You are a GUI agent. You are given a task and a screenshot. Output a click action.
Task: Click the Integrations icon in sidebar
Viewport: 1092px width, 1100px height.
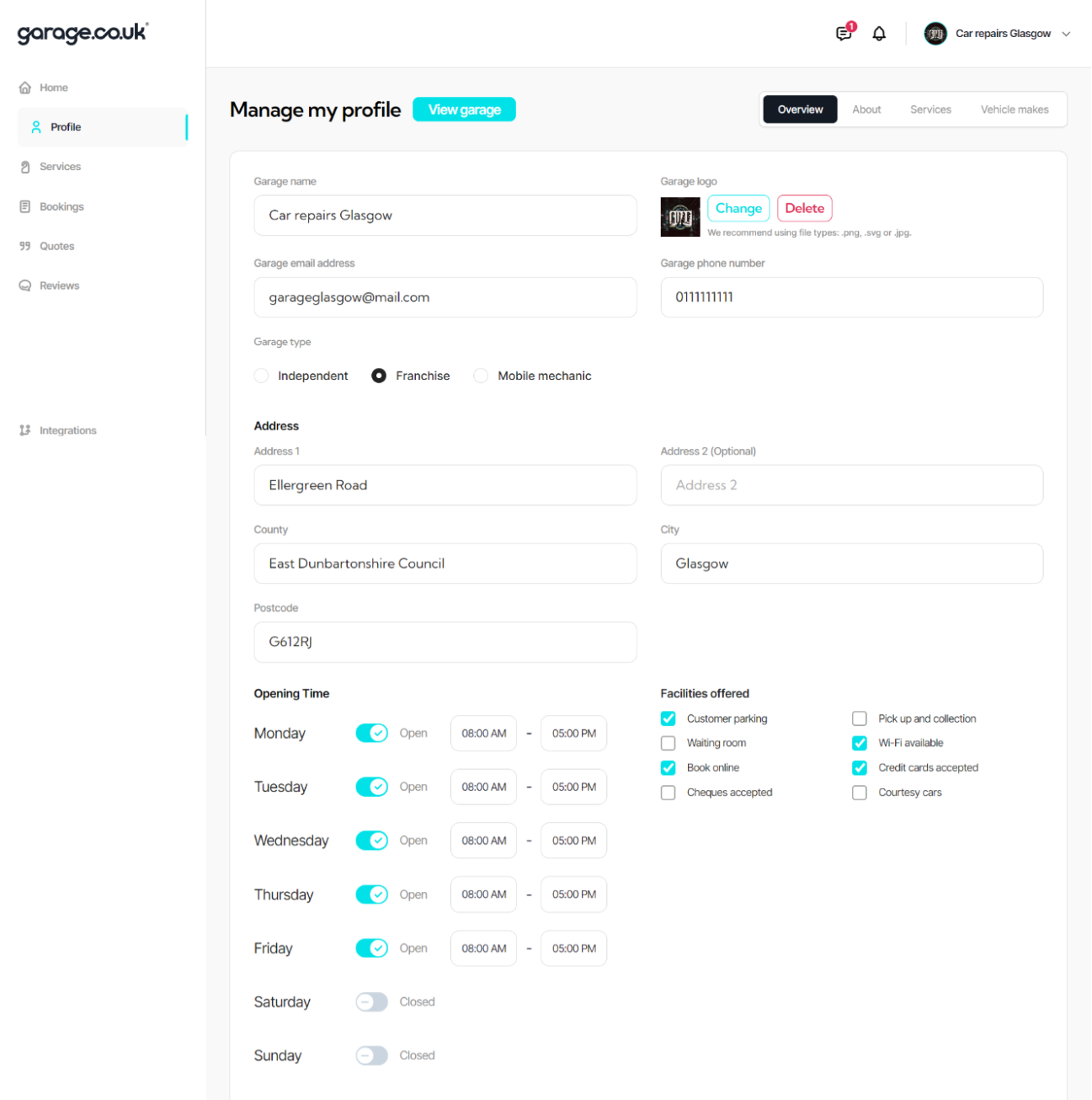click(25, 430)
